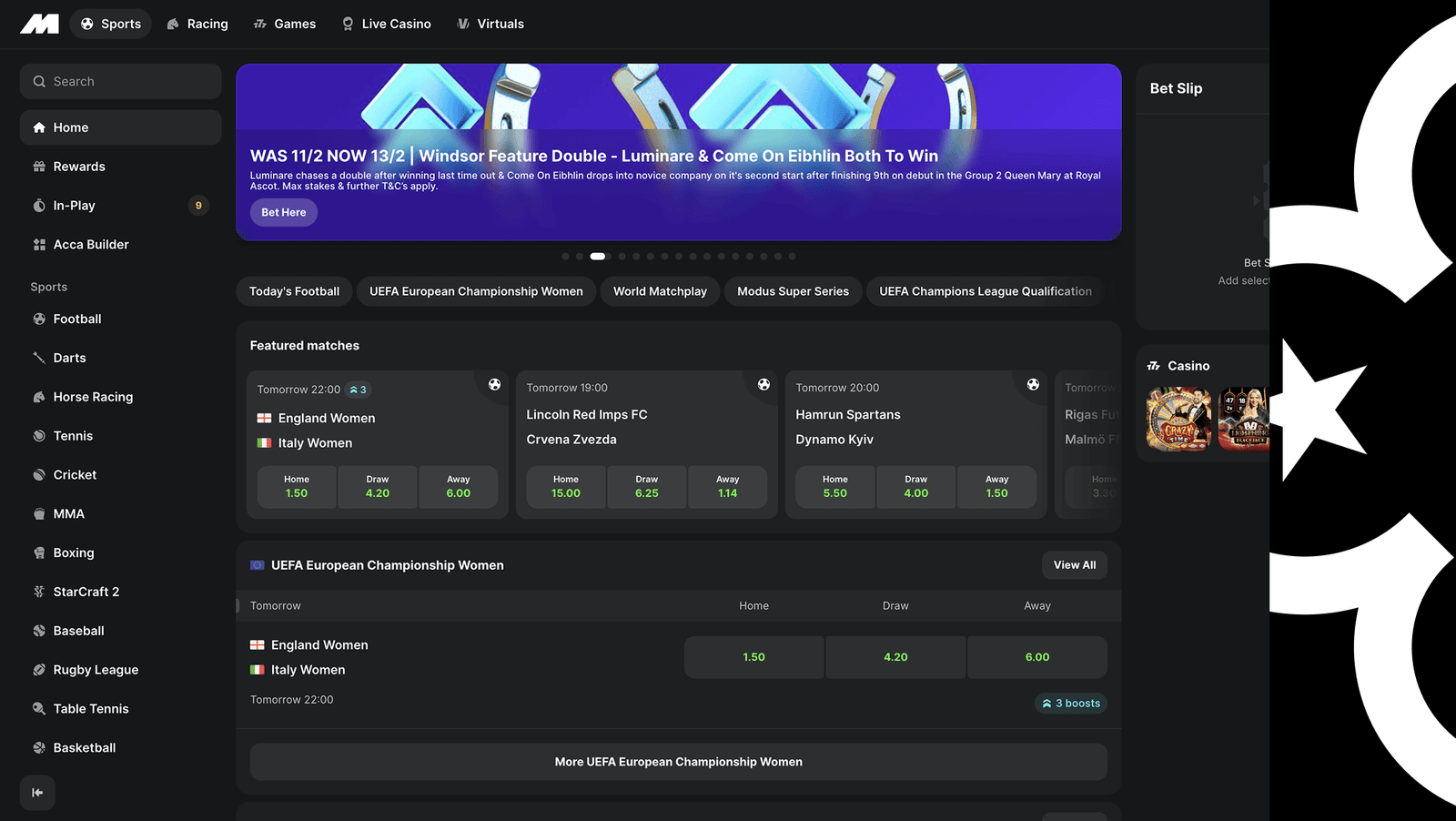Toggle Away odds 1.50 for Hamrun Spartans match
1456x821 pixels.
996,487
